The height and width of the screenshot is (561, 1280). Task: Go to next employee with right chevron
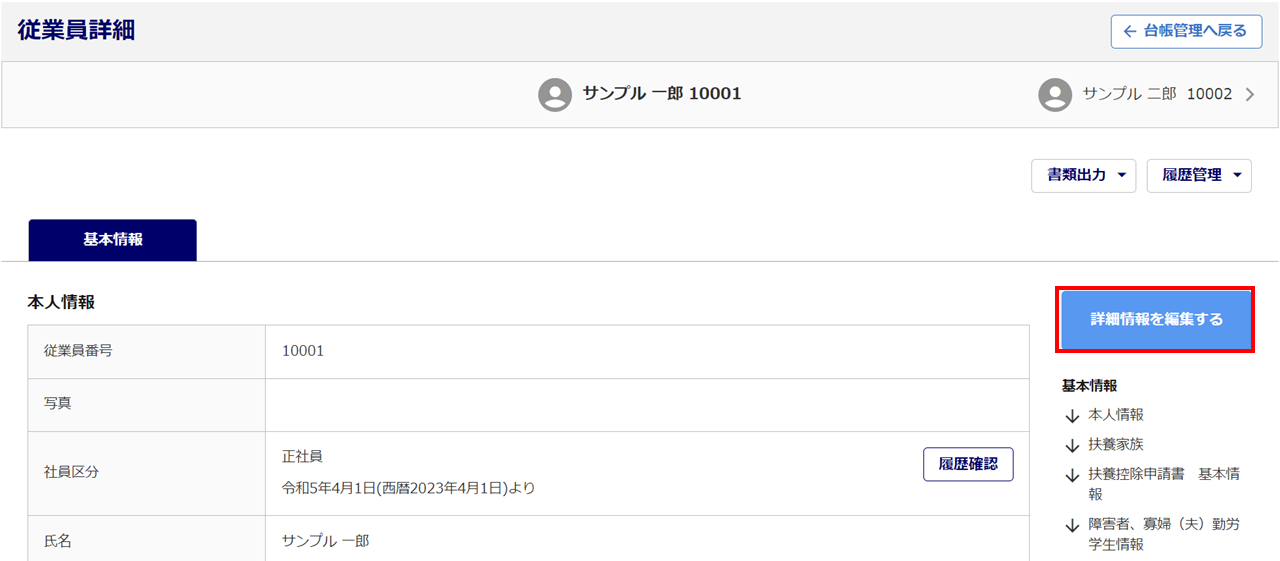pyautogui.click(x=1249, y=95)
